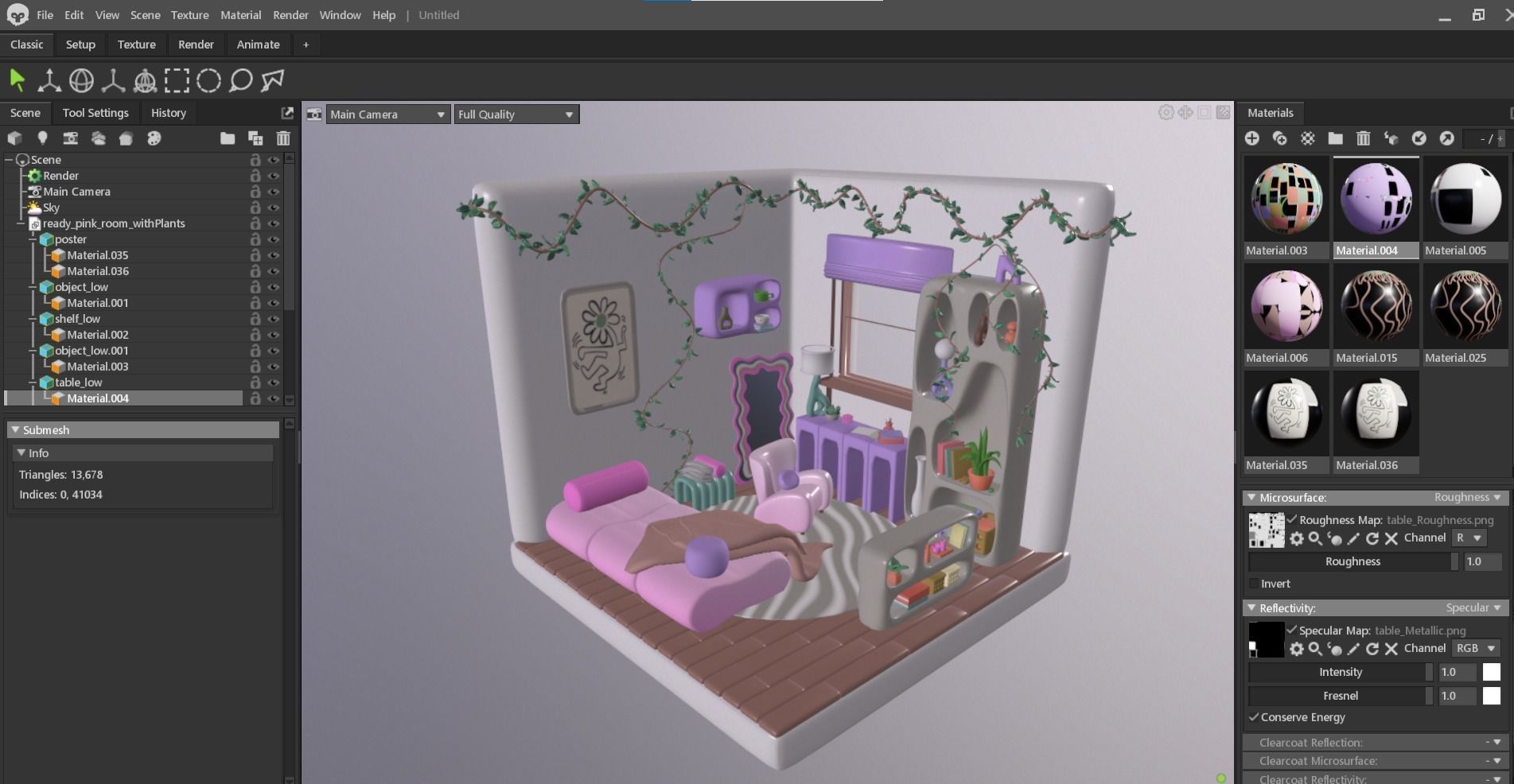Create a new material with plus icon
1514x784 pixels.
(x=1251, y=138)
